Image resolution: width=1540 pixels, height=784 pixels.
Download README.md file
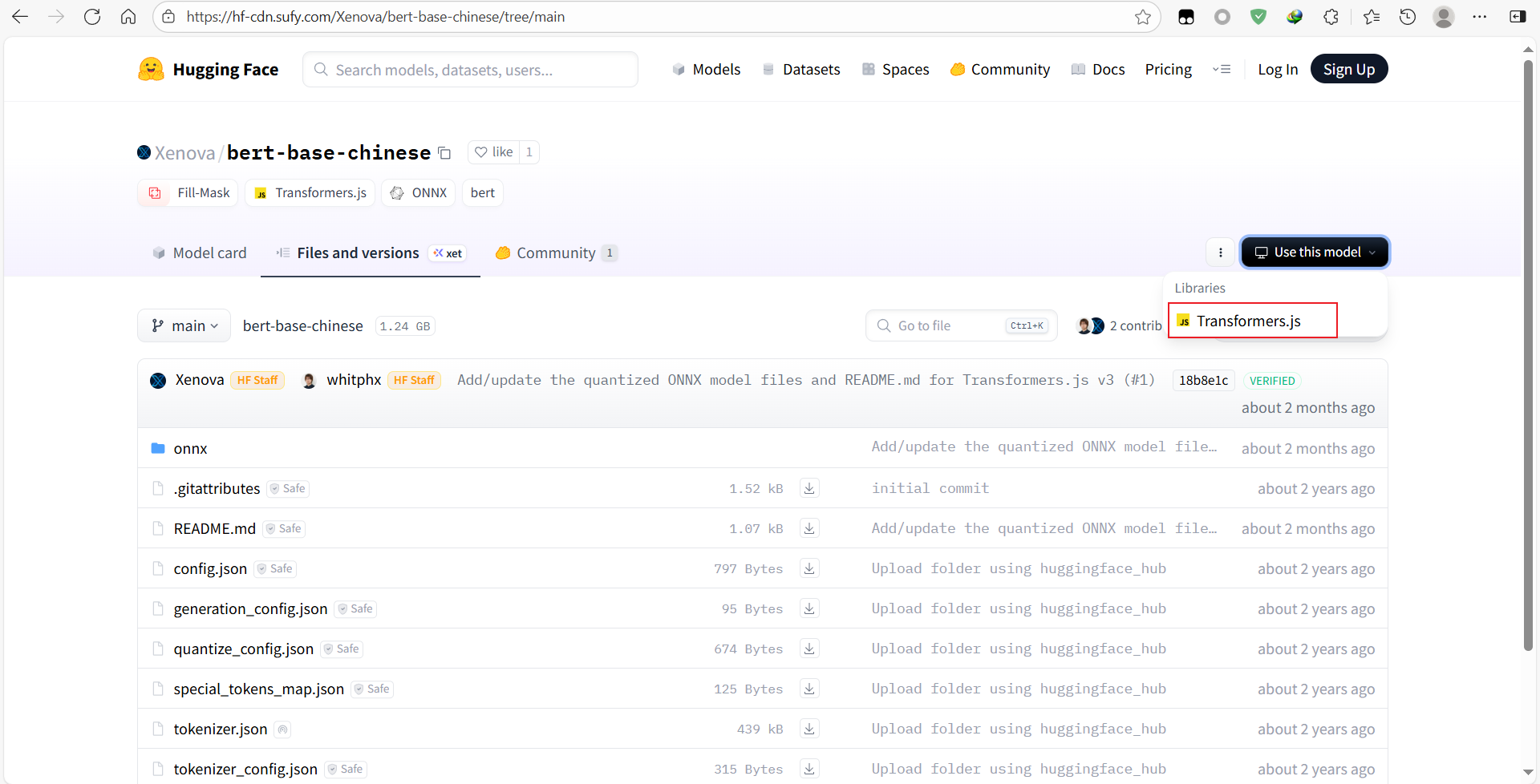tap(809, 528)
